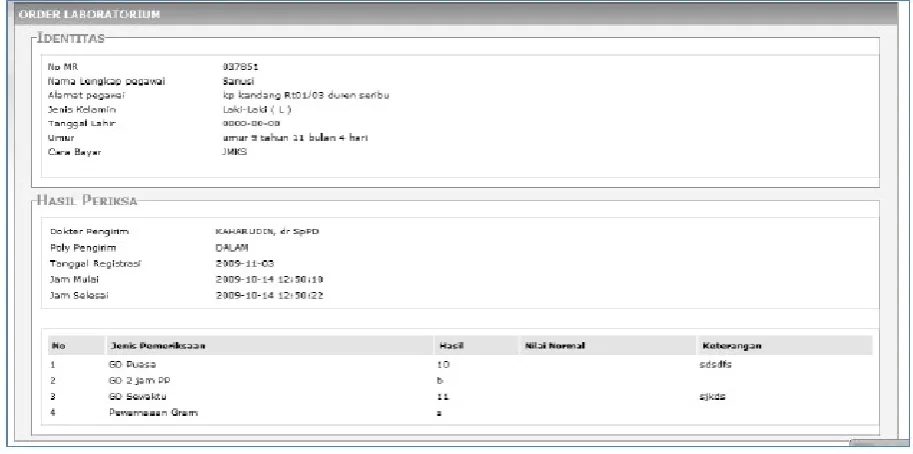Click the gender value Laki-Laki ( L )
The width and height of the screenshot is (913, 454).
click(x=257, y=109)
